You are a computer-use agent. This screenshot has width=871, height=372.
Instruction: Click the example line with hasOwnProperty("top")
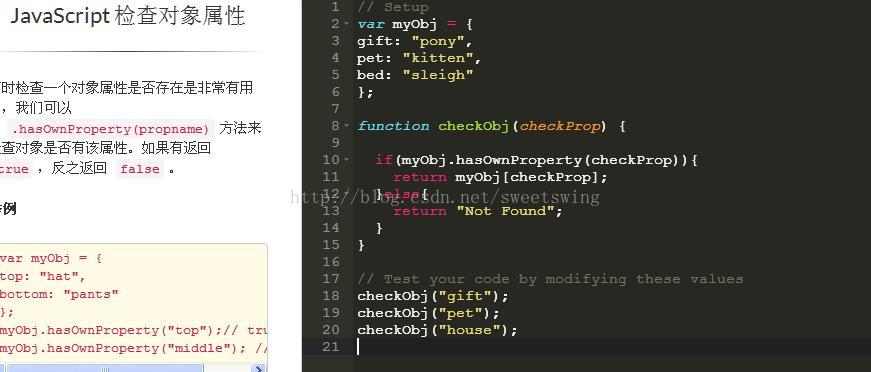[133, 330]
